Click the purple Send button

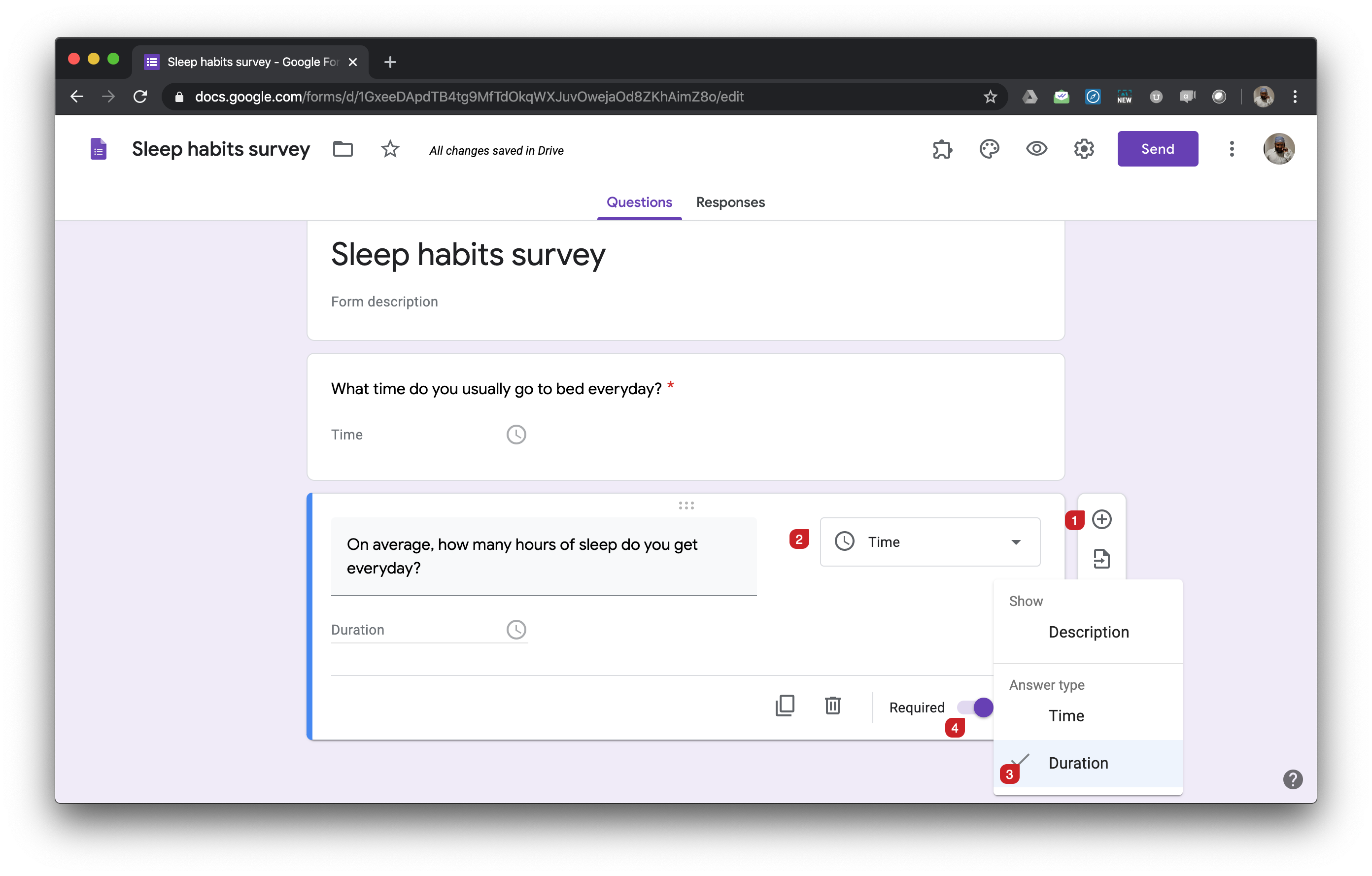1157,149
